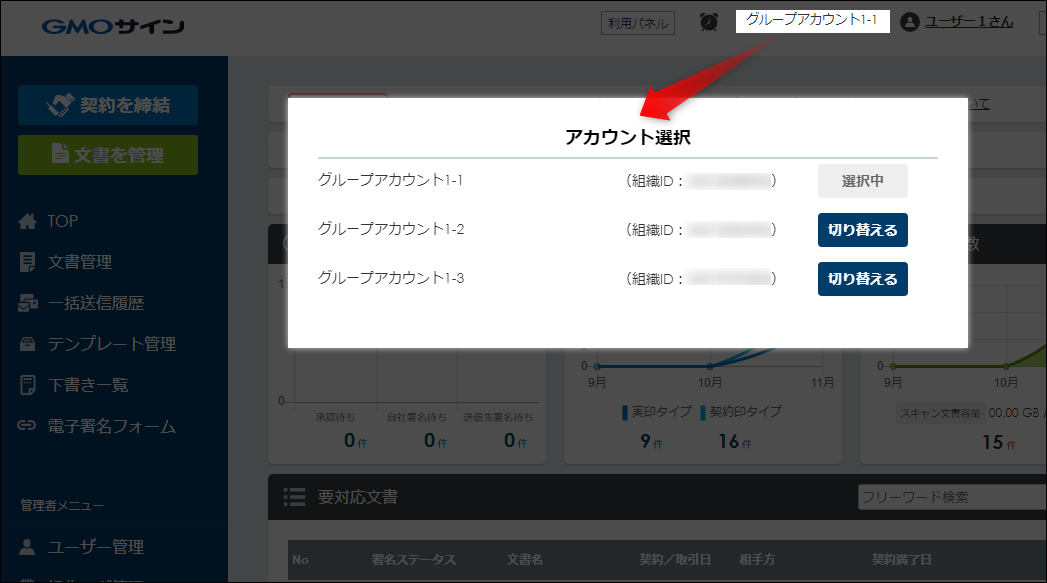Click the 契約を締結 button
The width and height of the screenshot is (1047, 583).
[x=108, y=105]
